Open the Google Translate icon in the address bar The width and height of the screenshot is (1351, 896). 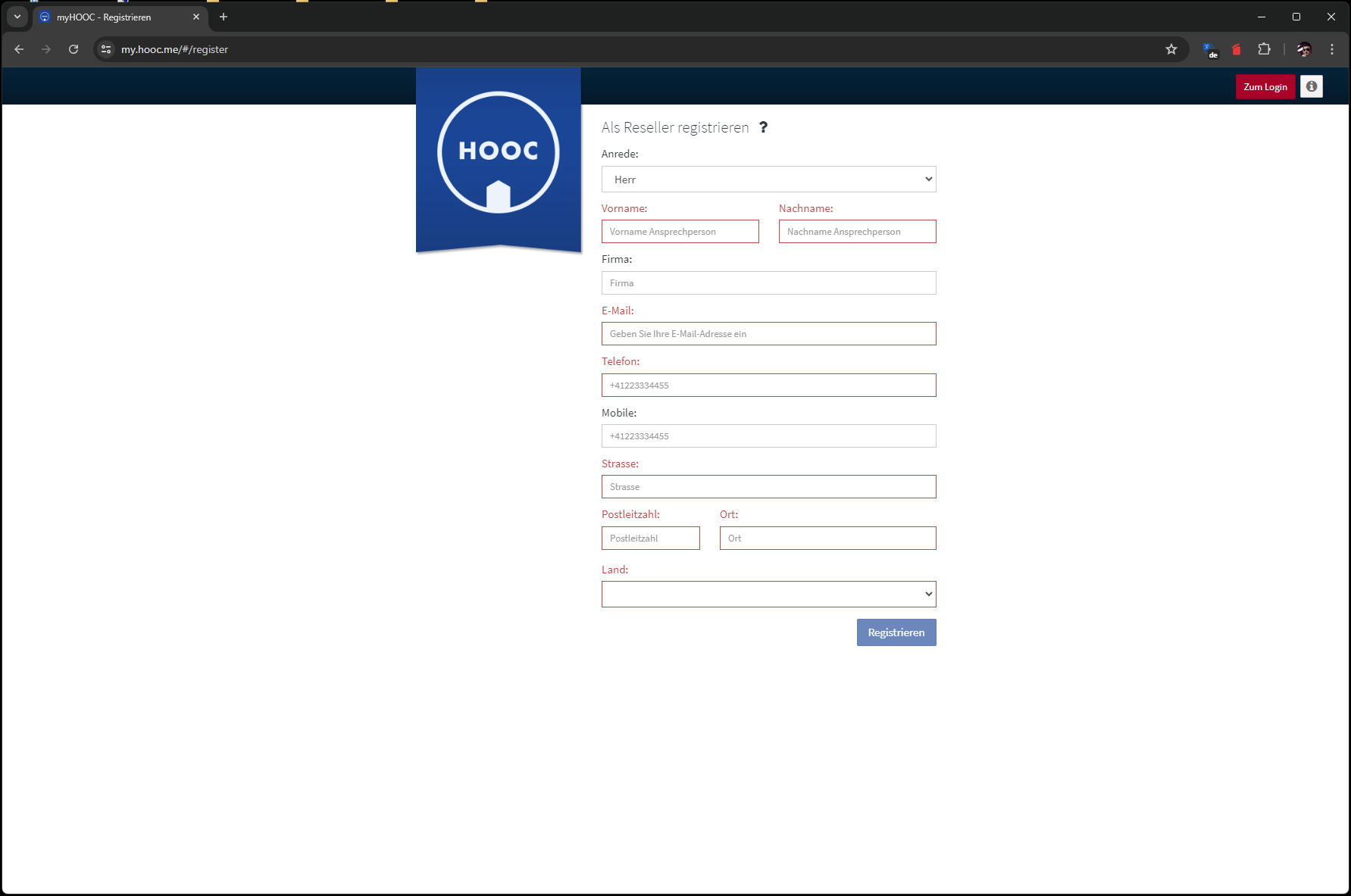pos(1209,49)
